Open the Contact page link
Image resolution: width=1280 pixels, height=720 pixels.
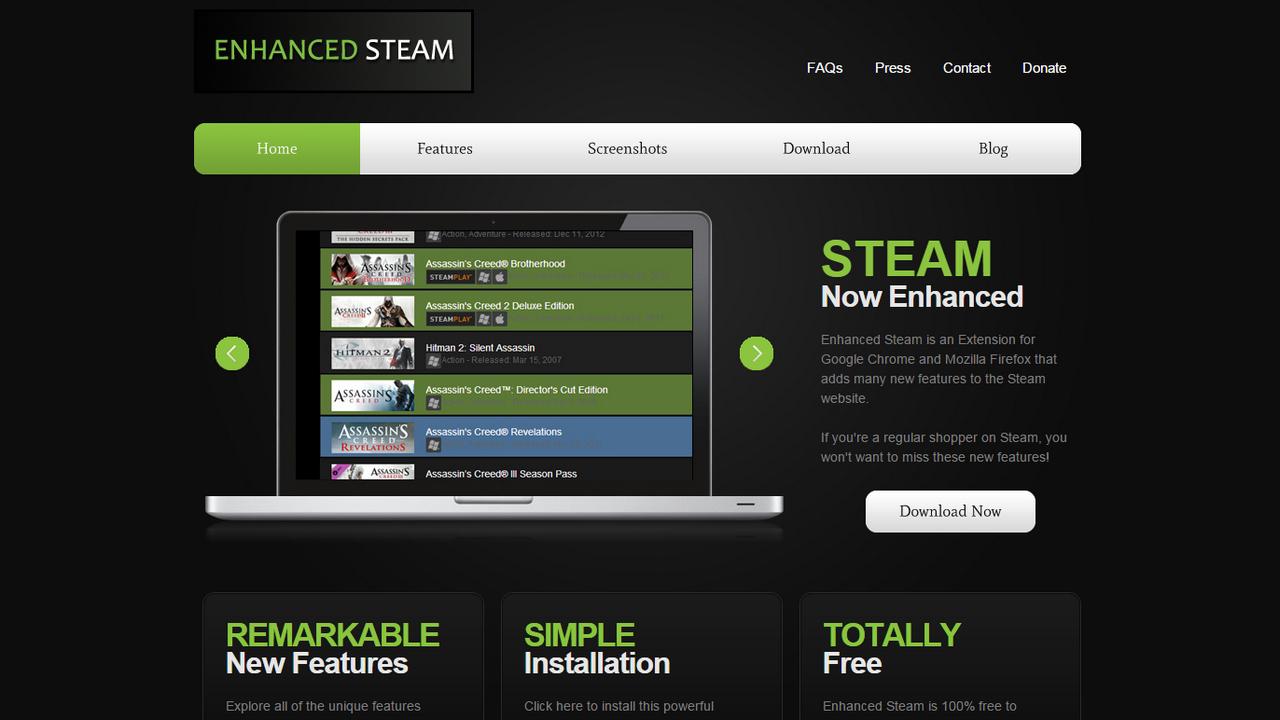tap(967, 68)
